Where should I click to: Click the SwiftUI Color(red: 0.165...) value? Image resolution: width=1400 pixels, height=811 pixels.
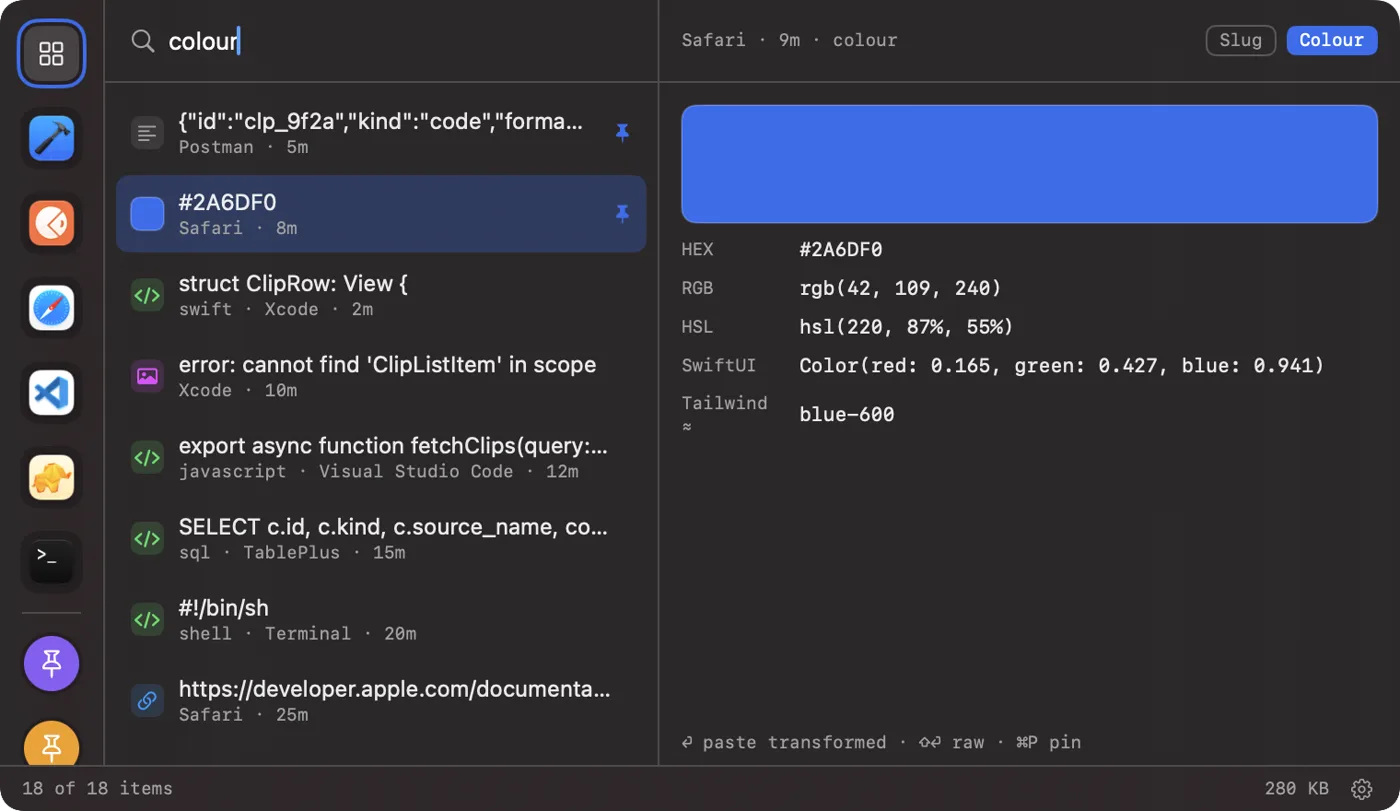[1062, 366]
